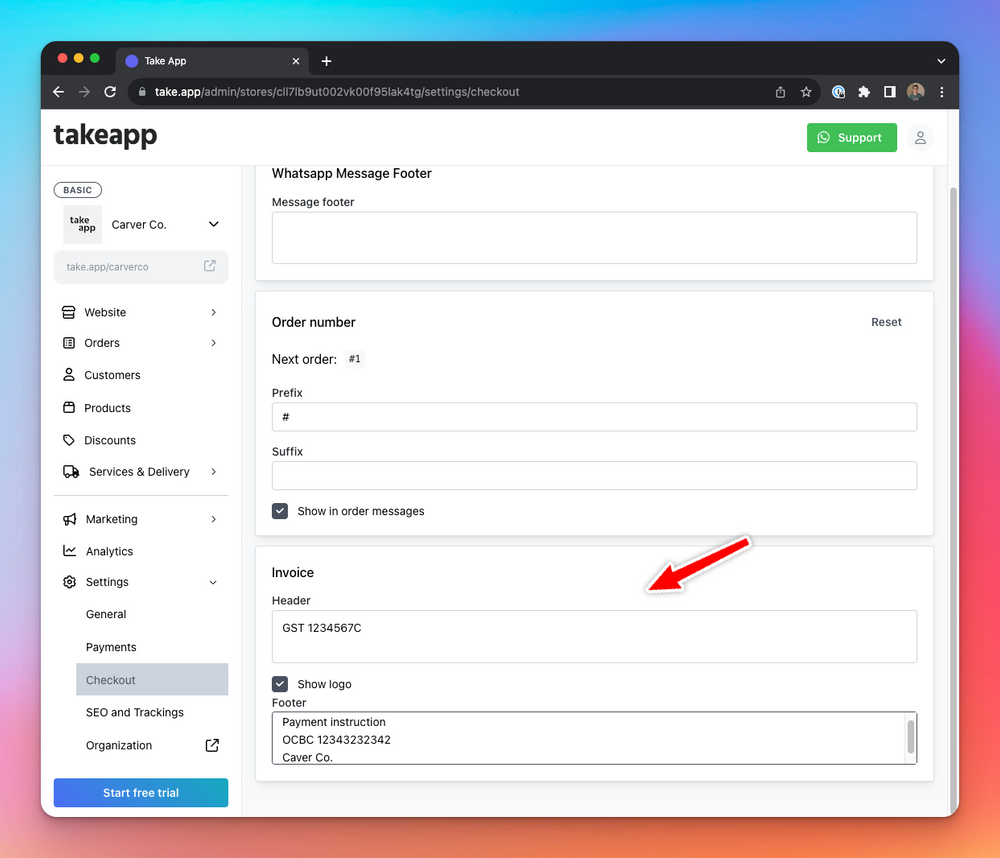Click the blue globe extension icon
The width and height of the screenshot is (1000, 858).
point(839,92)
